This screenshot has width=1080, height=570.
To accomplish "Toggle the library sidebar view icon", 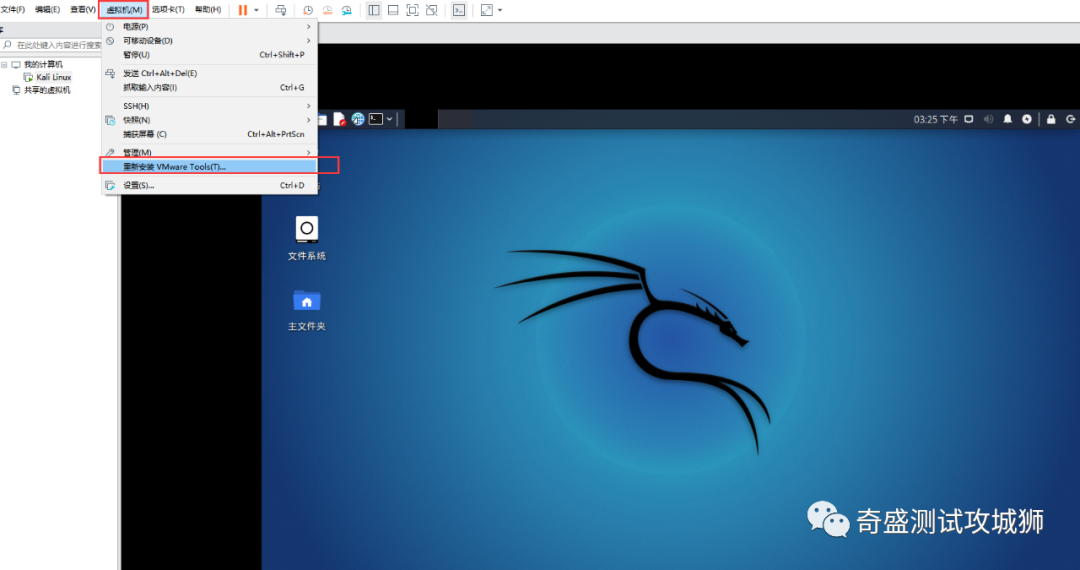I will pos(373,10).
